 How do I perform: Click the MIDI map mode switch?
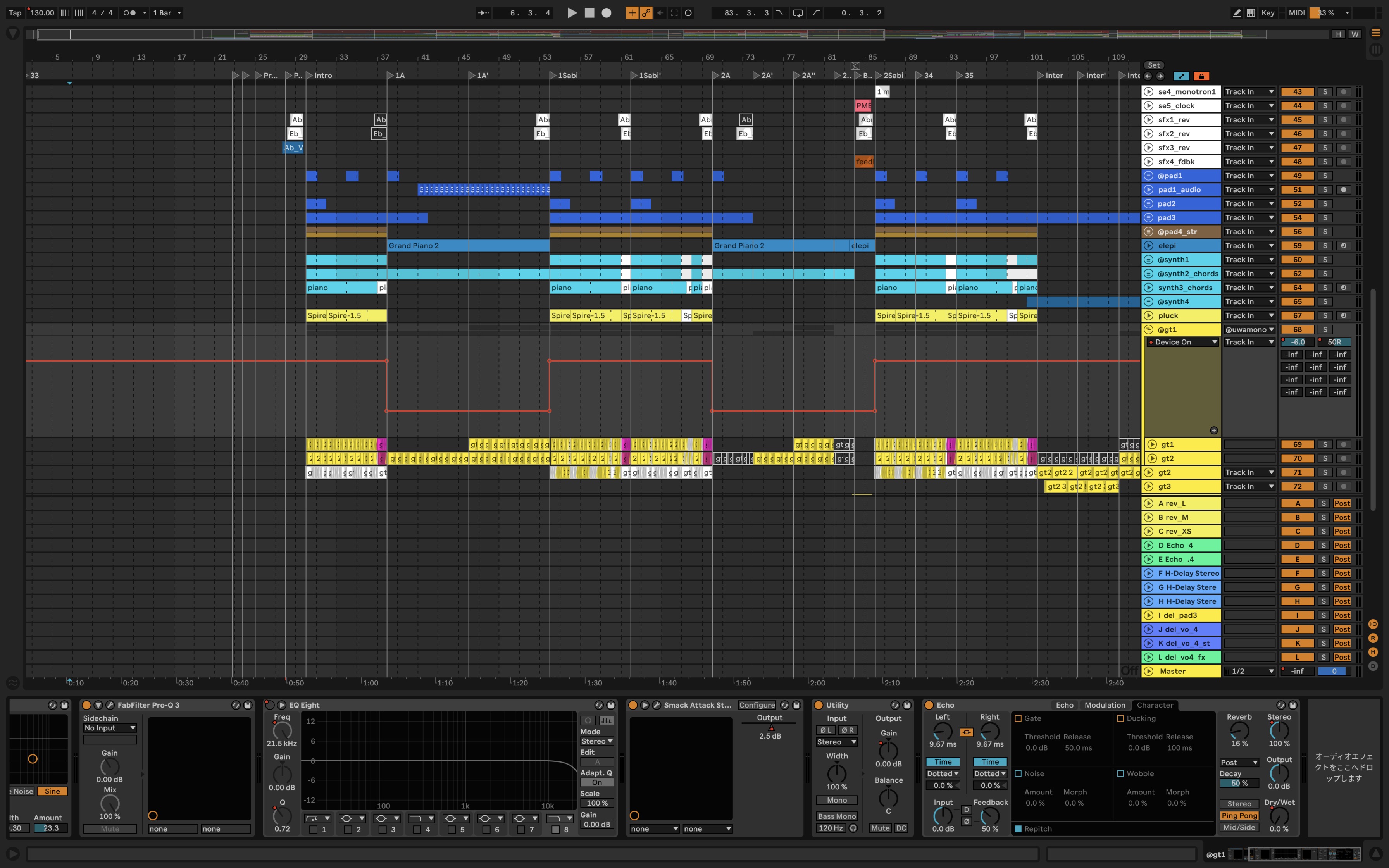[x=1297, y=13]
